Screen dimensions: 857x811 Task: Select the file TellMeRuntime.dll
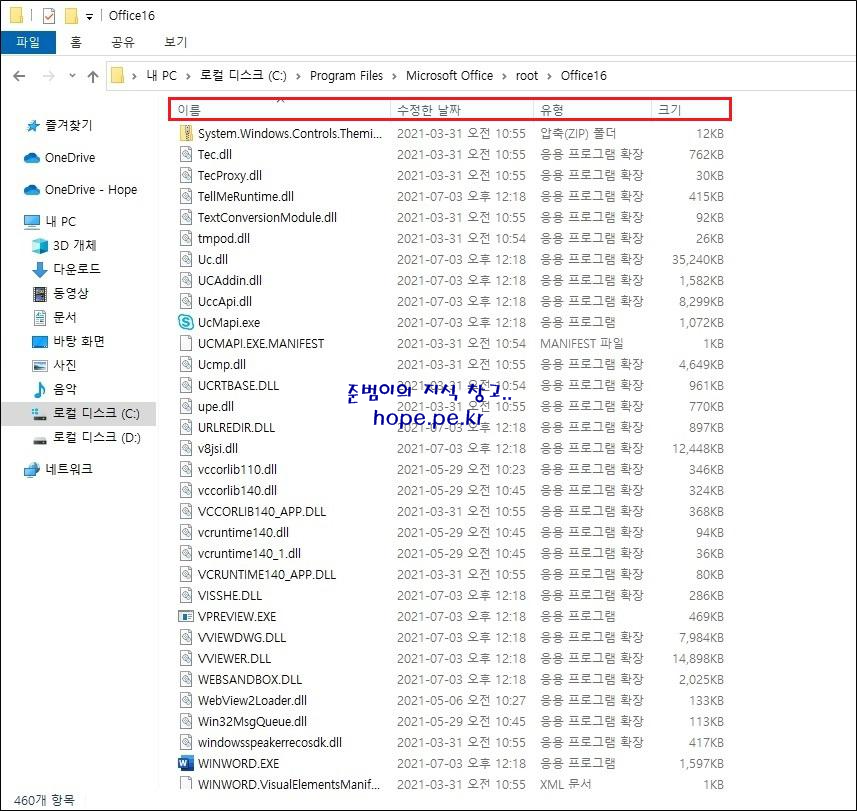point(245,197)
